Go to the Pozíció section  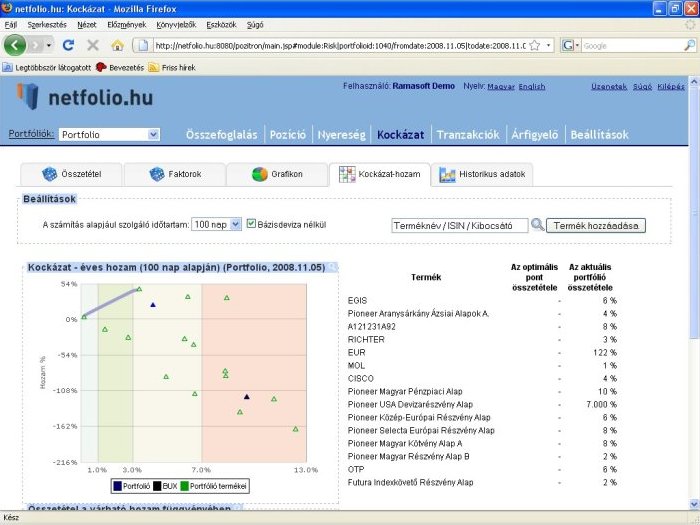pos(288,134)
